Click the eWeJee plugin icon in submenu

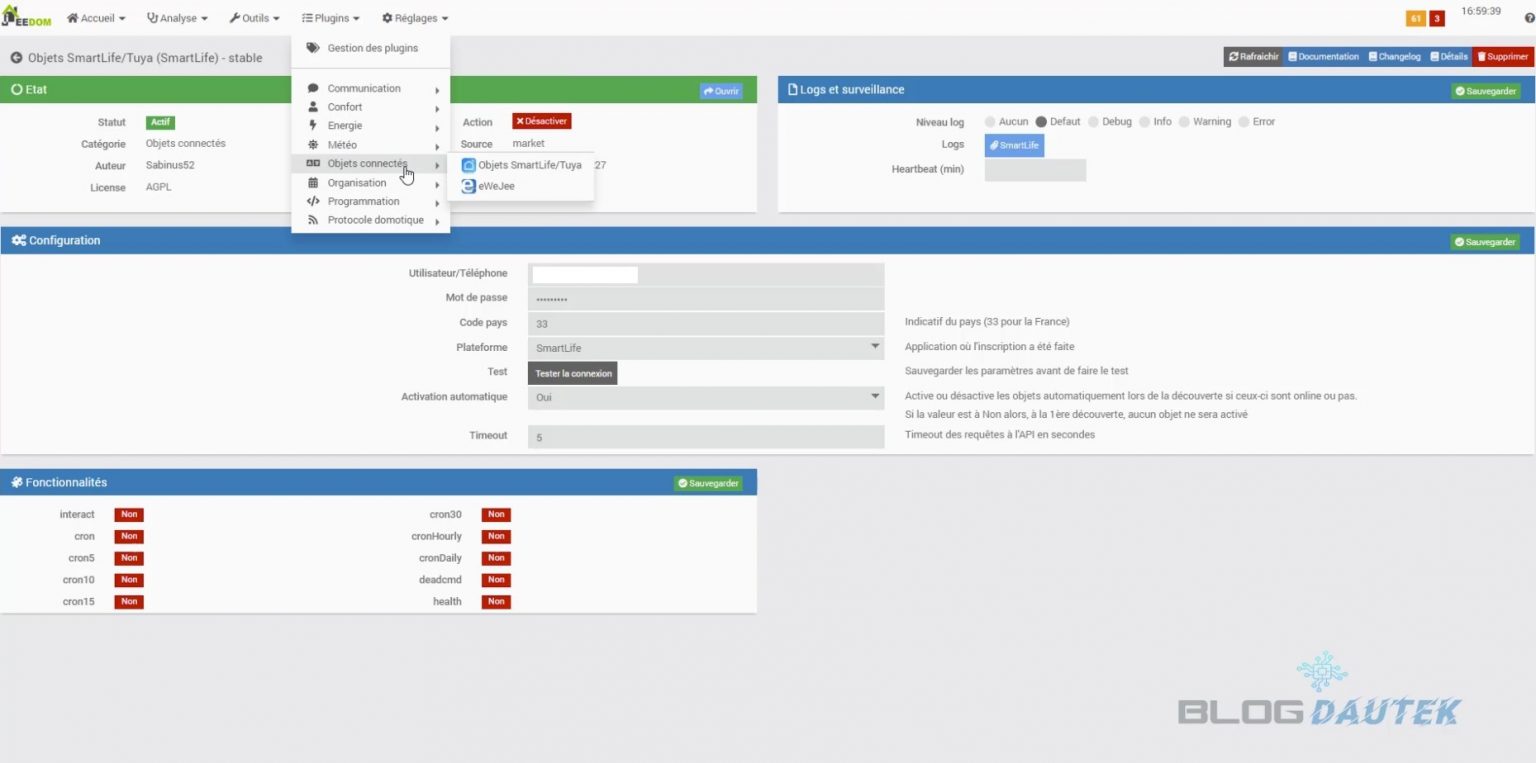[x=468, y=186]
